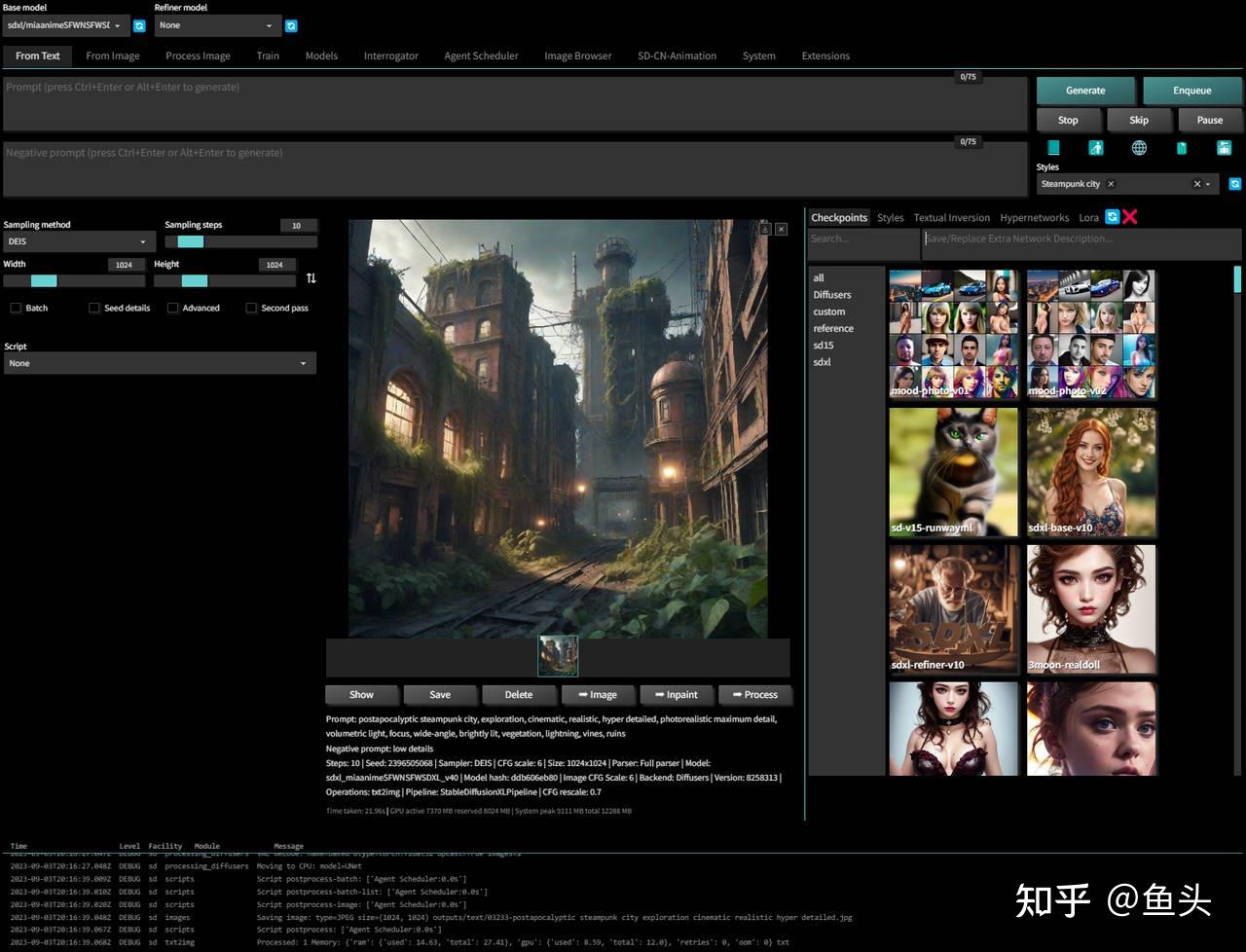Select the sdxl-base-v10 checkpoint thumbnail
The width and height of the screenshot is (1246, 952).
pos(1091,472)
